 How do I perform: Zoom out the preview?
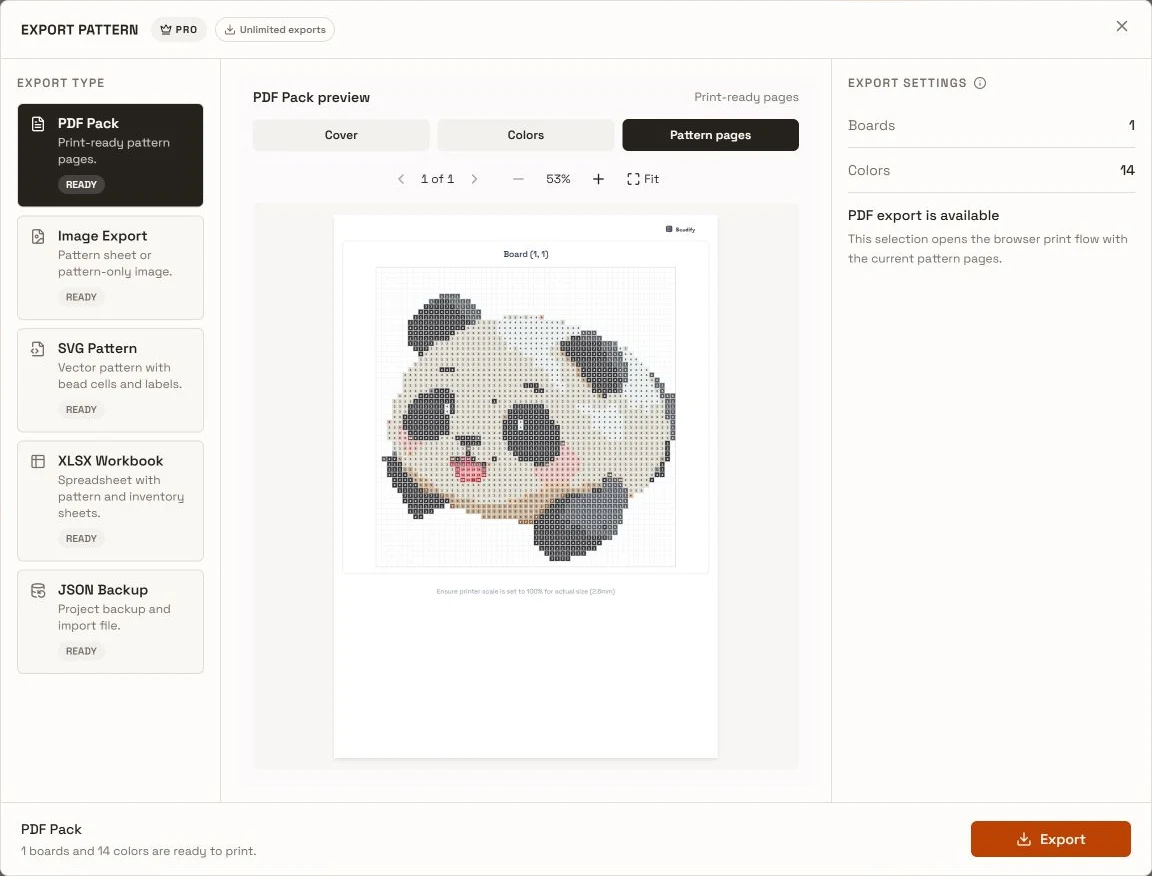(x=518, y=179)
